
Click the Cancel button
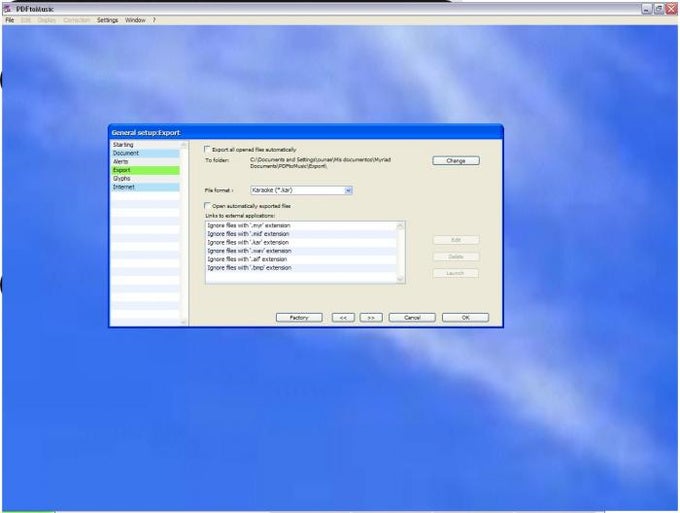412,317
